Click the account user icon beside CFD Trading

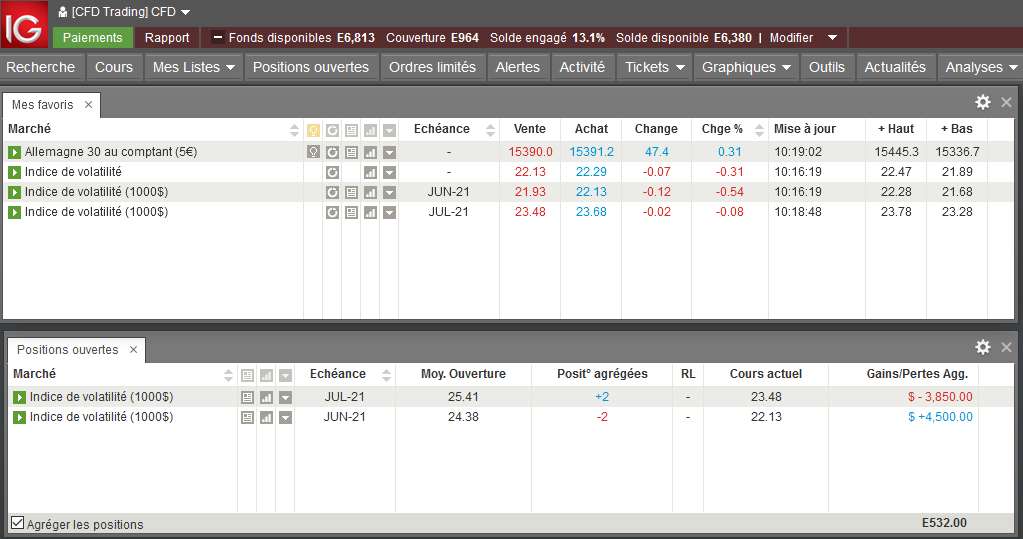tap(63, 12)
